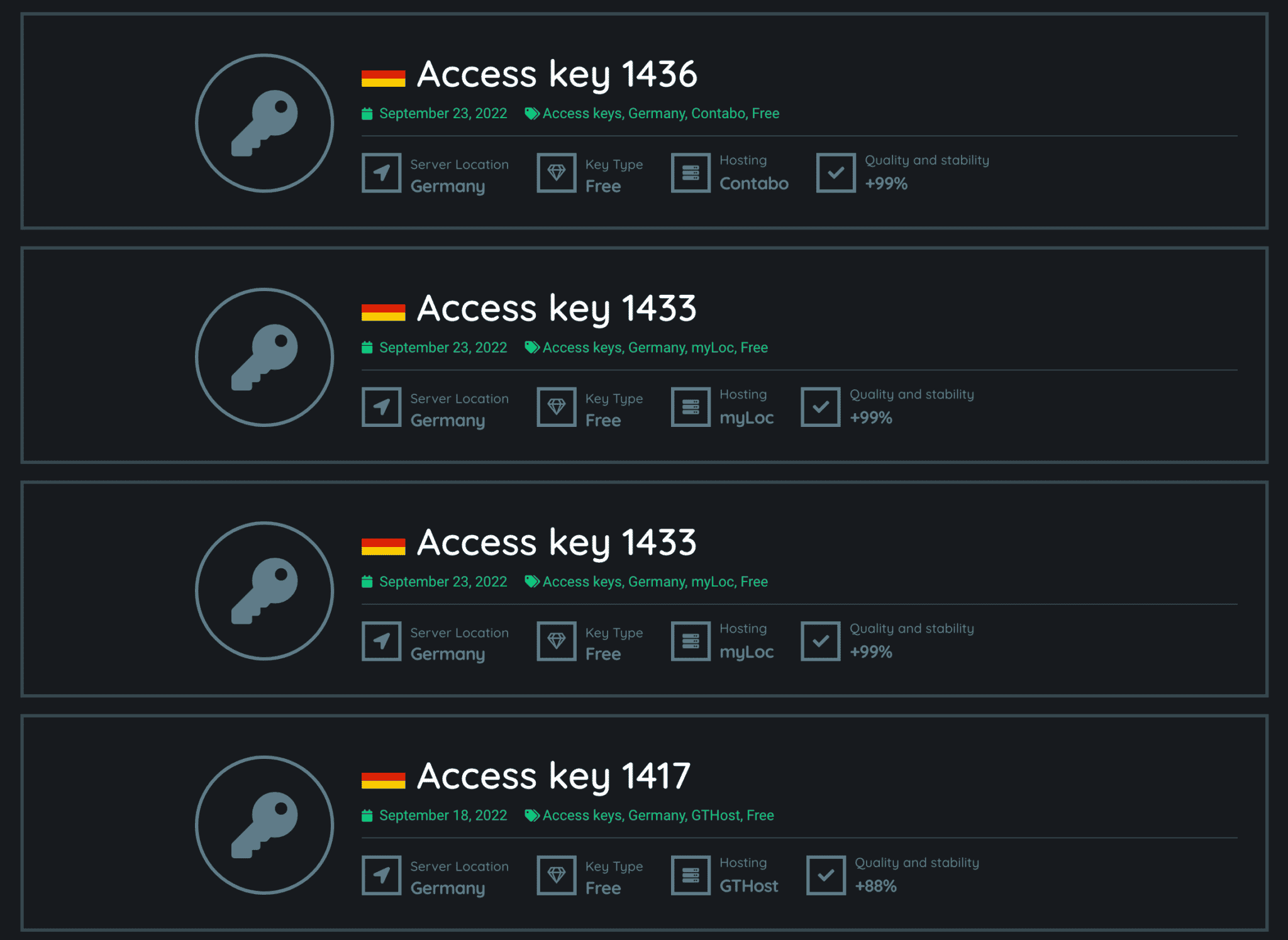
Task: Click the Server Location arrow icon in key 1436
Action: [382, 173]
